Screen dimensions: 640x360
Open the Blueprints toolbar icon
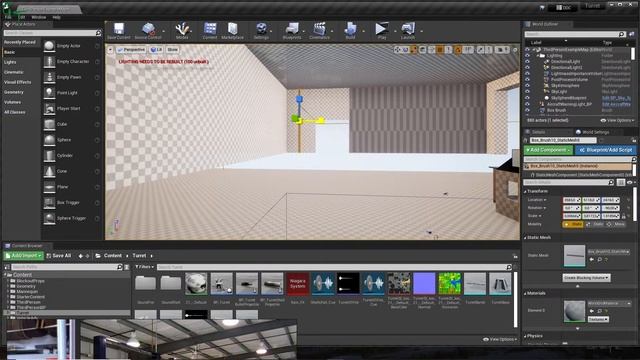tap(292, 31)
